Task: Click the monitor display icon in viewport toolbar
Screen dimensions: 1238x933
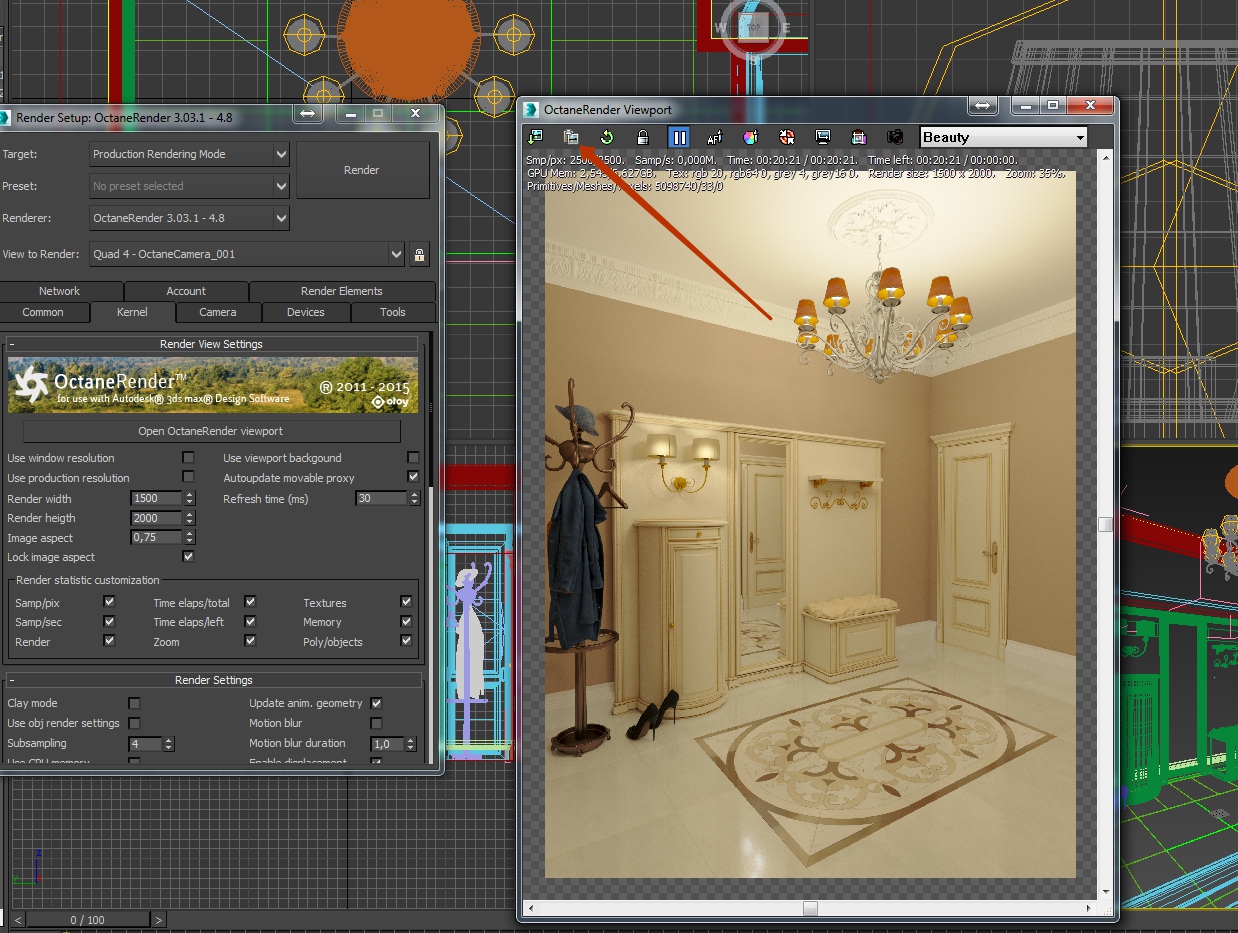Action: (x=823, y=137)
